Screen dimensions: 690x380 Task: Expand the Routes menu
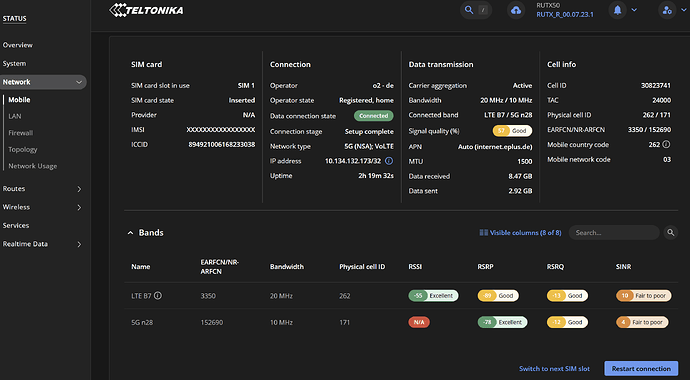[x=79, y=189]
